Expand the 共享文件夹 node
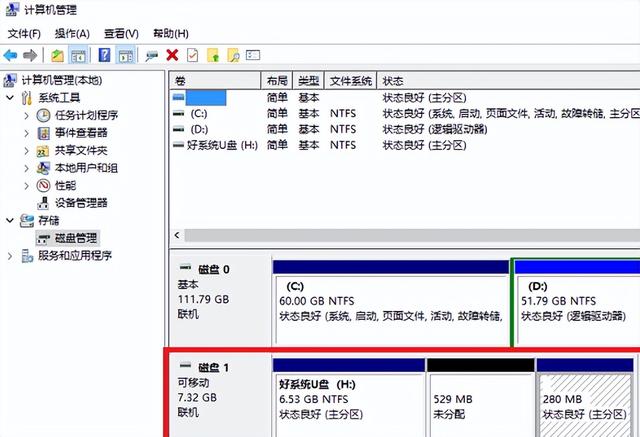Screen dimensions: 640x437 tap(26, 151)
